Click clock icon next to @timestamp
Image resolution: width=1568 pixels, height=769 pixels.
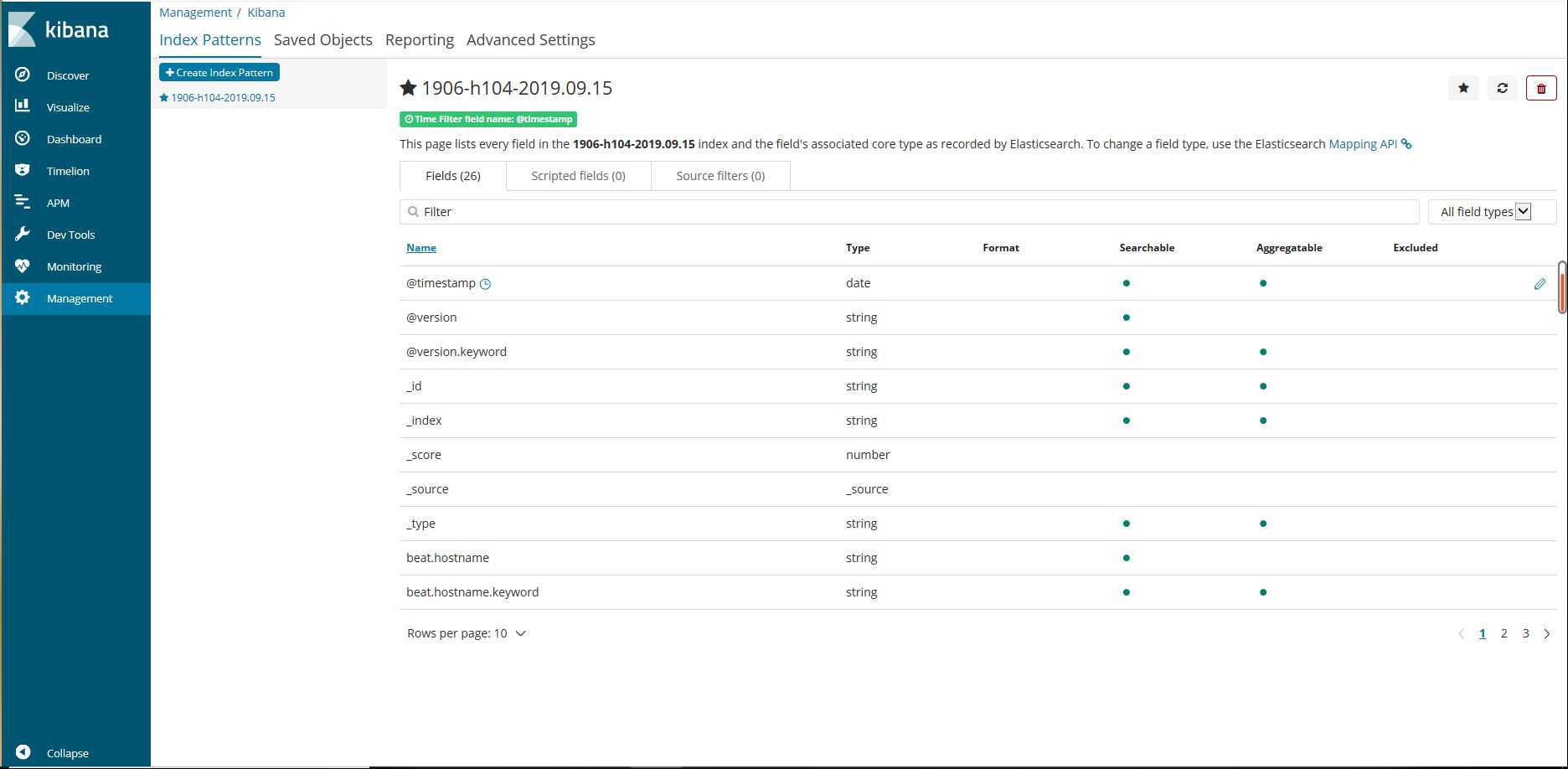(485, 284)
